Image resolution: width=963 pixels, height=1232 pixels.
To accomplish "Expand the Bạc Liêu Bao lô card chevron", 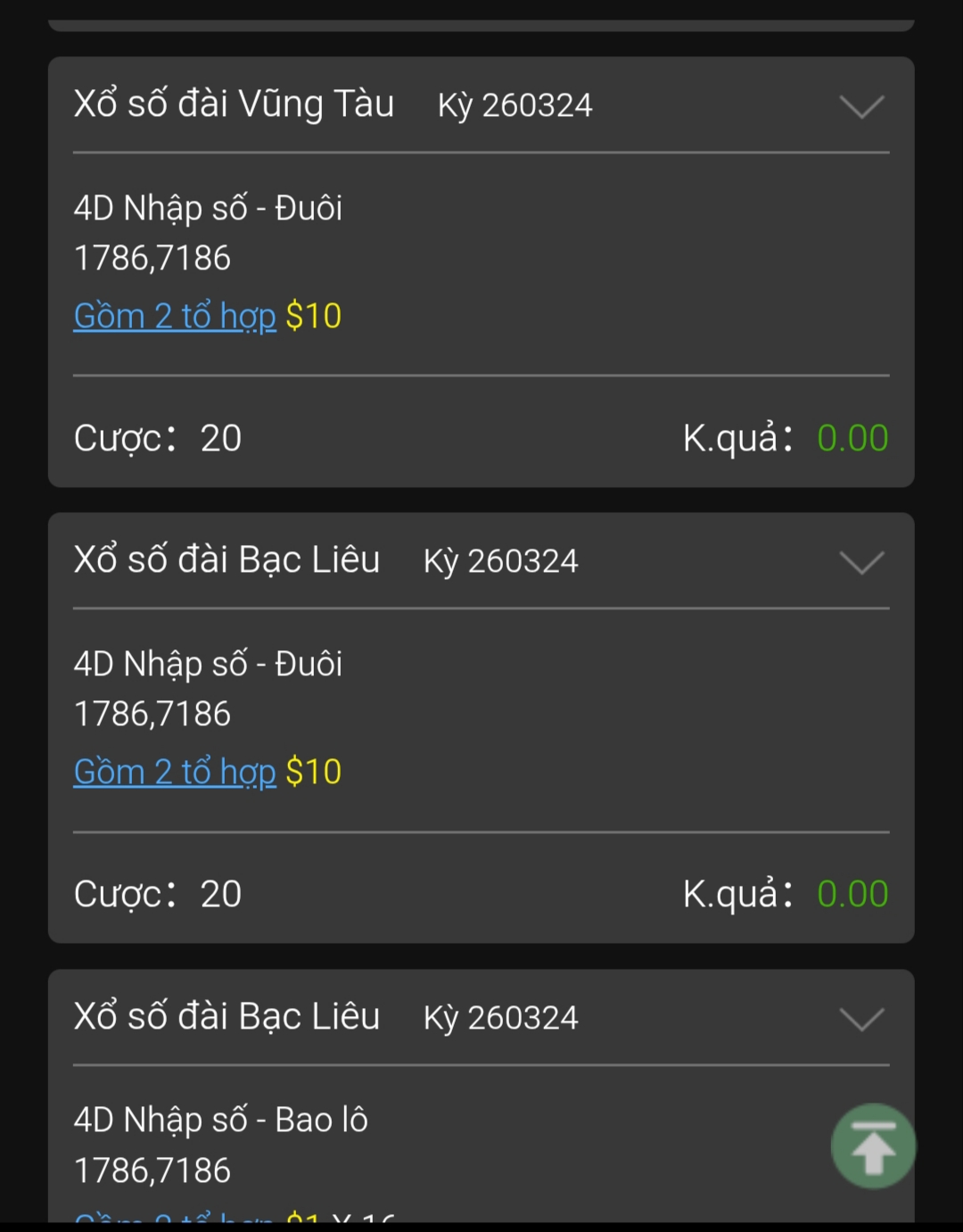I will pyautogui.click(x=861, y=1018).
